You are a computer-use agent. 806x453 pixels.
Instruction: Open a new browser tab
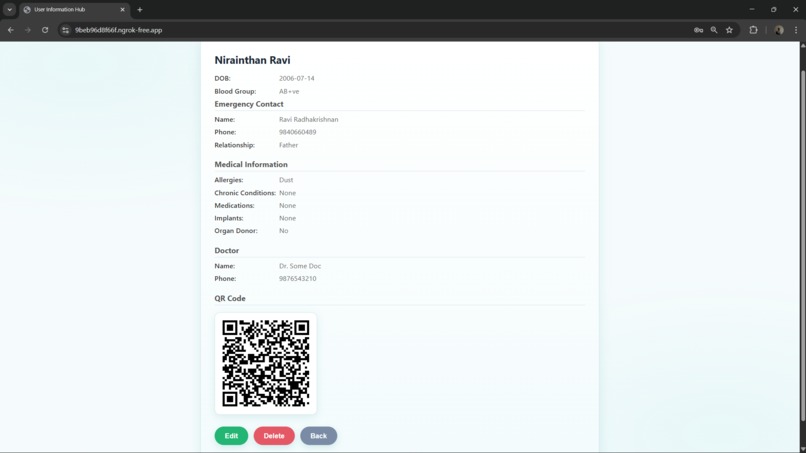[x=140, y=9]
